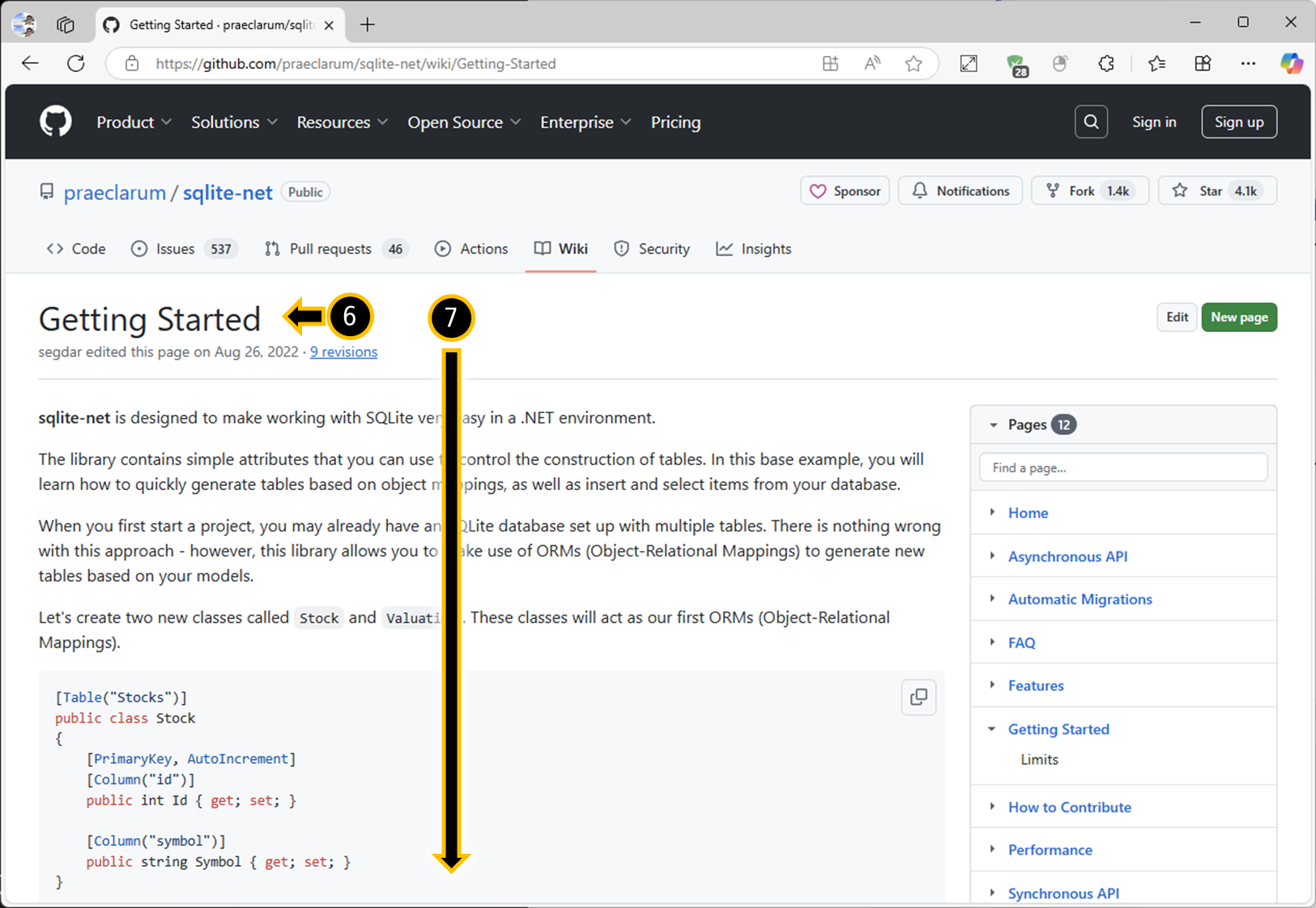Add page to favorites star icon
Image resolution: width=1316 pixels, height=908 pixels.
point(914,63)
